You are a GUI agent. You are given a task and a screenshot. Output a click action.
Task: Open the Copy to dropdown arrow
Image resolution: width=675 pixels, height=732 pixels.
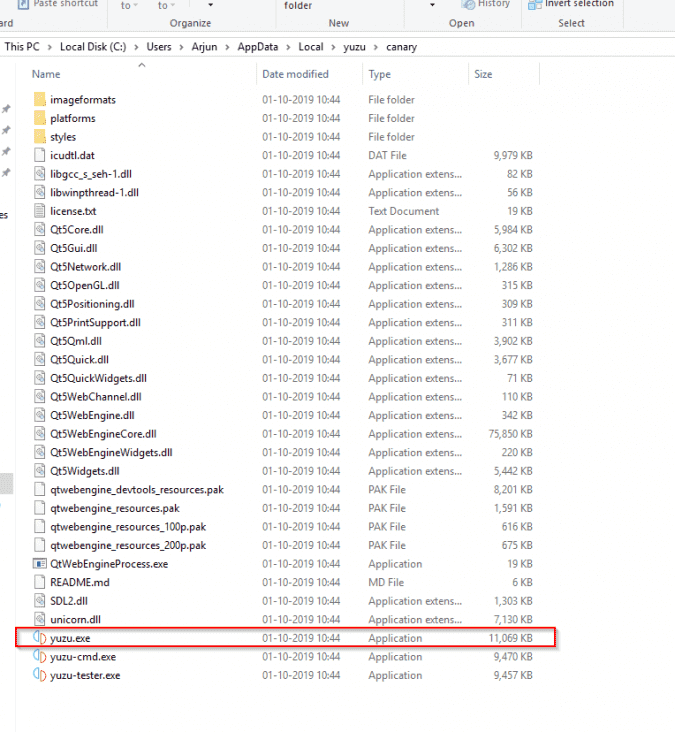tap(173, 6)
